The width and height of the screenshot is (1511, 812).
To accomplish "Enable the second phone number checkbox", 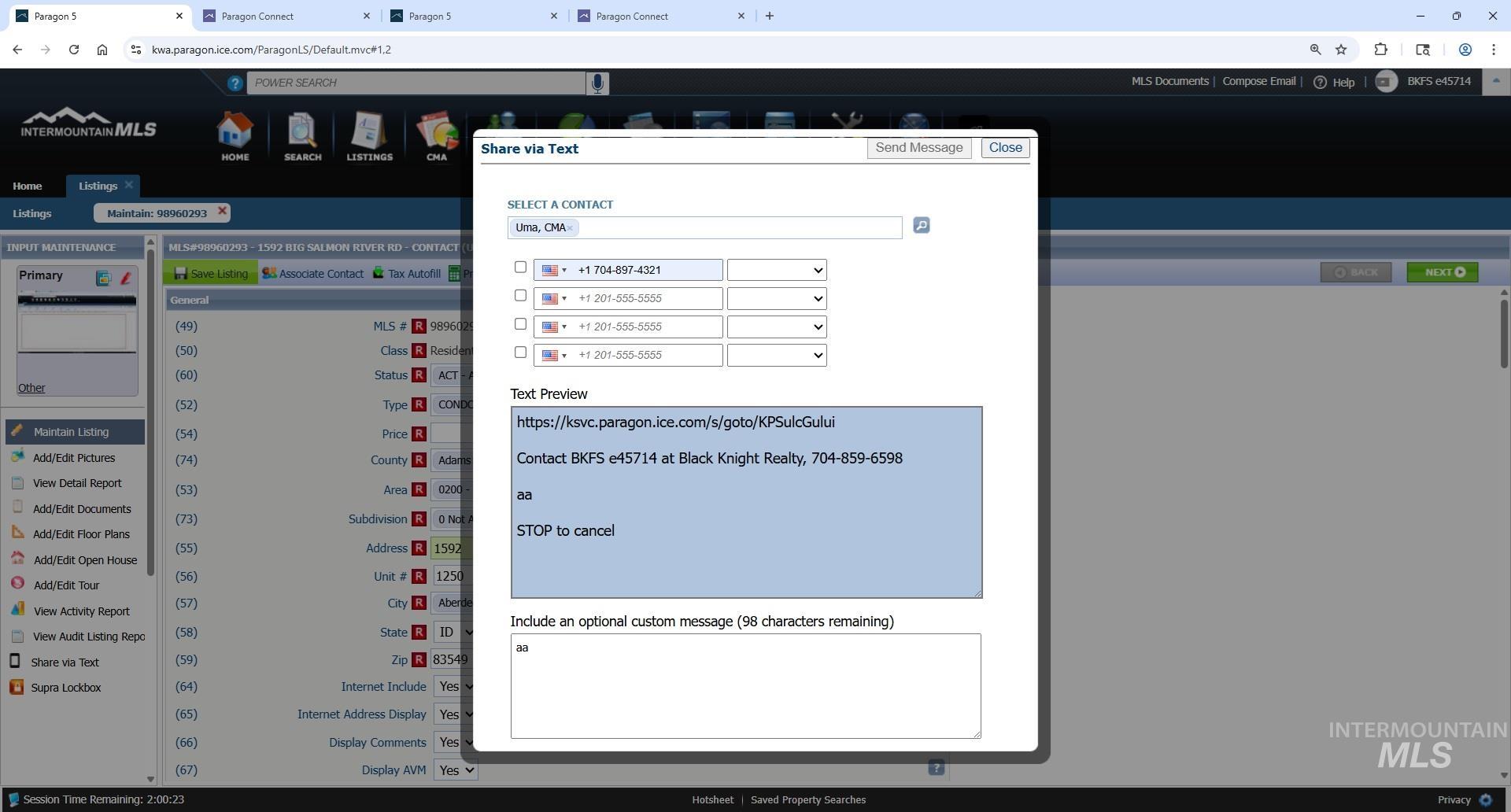I will click(520, 296).
